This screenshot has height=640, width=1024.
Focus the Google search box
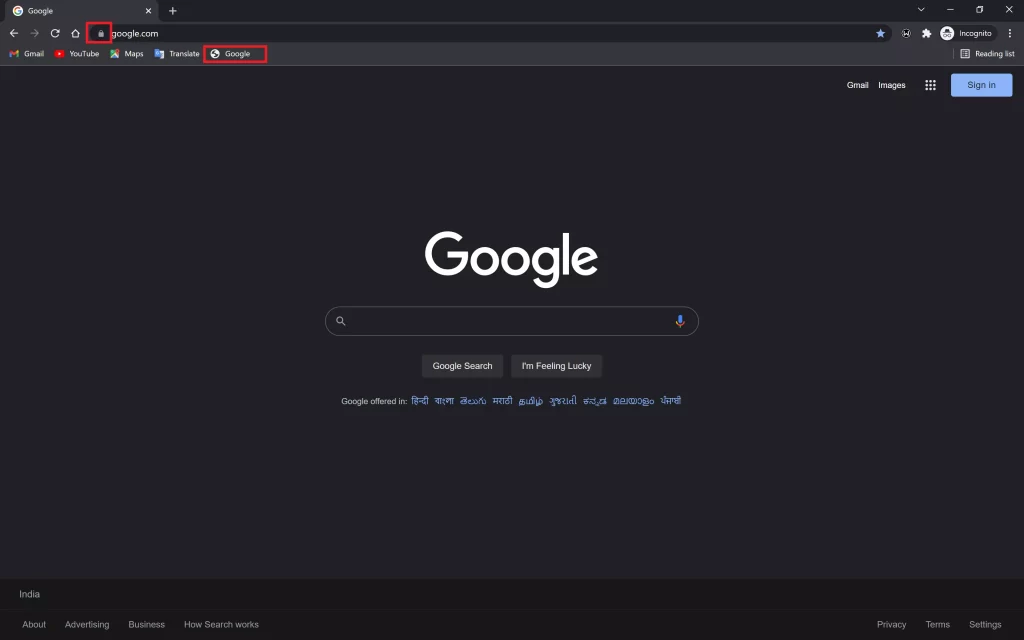[x=511, y=321]
